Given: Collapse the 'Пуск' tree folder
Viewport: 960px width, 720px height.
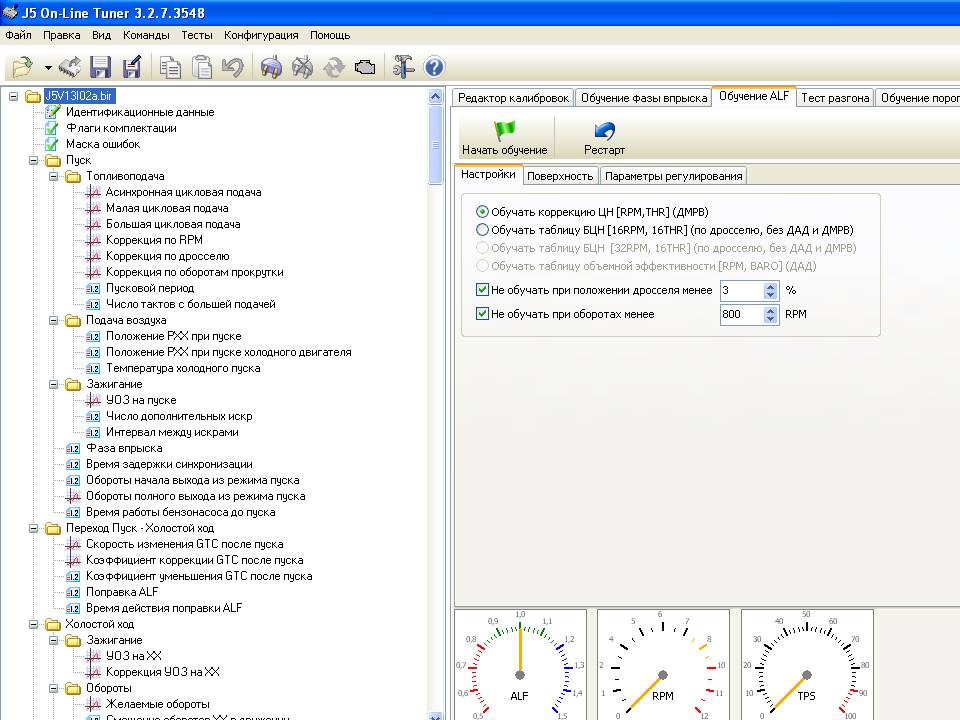Looking at the screenshot, I should pyautogui.click(x=34, y=160).
